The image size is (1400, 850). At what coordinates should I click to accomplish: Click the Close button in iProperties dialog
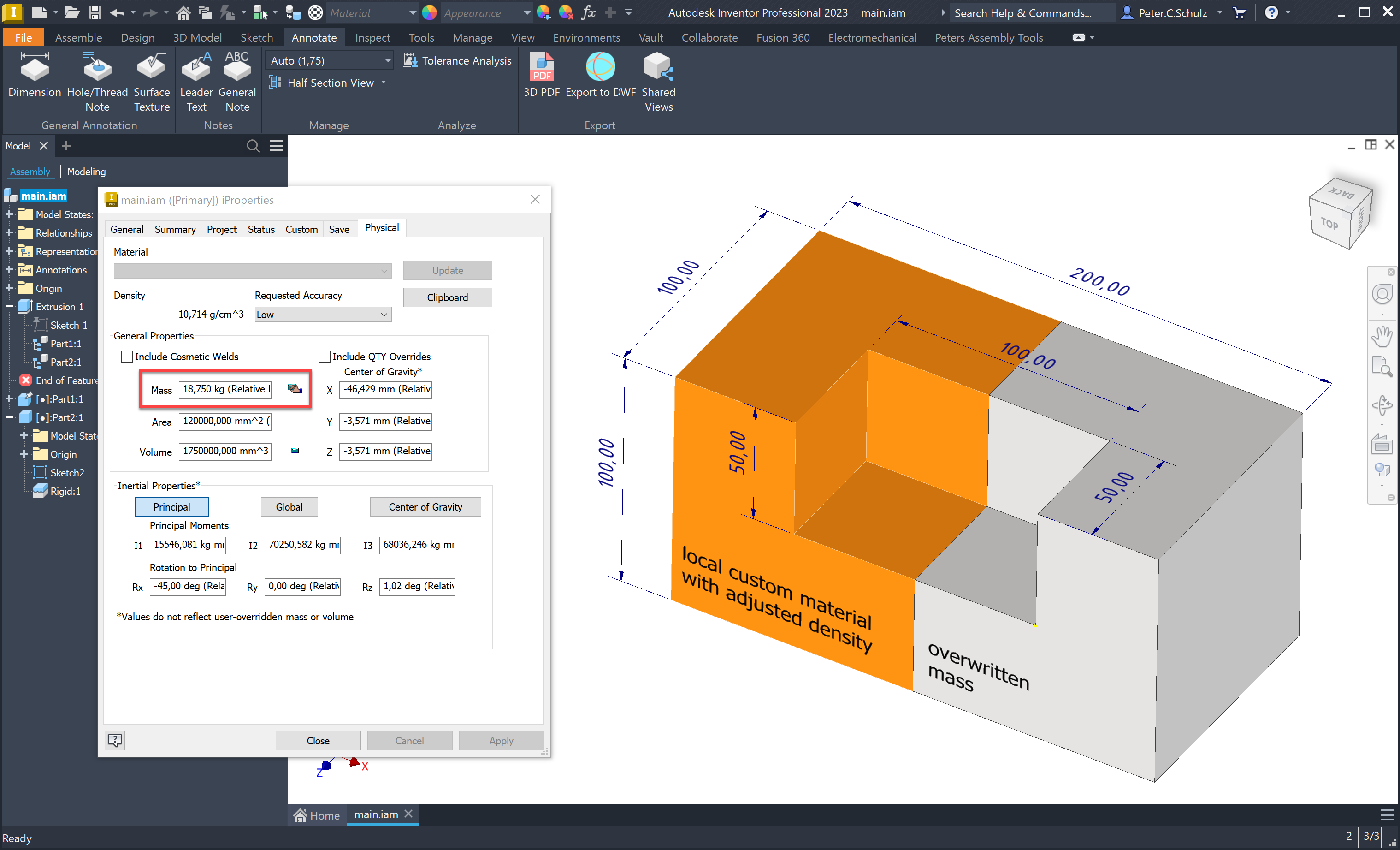tap(318, 740)
